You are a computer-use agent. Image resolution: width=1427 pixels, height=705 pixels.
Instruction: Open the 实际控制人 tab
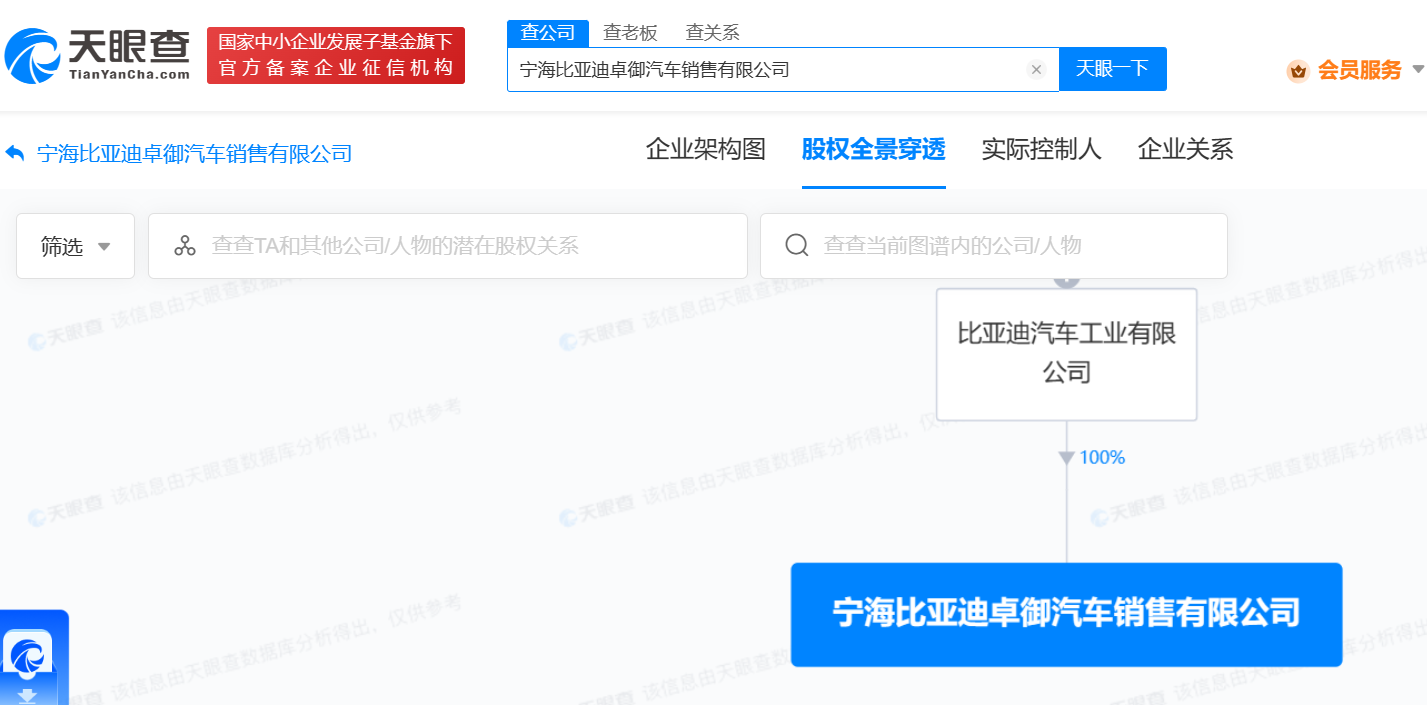[x=1041, y=150]
